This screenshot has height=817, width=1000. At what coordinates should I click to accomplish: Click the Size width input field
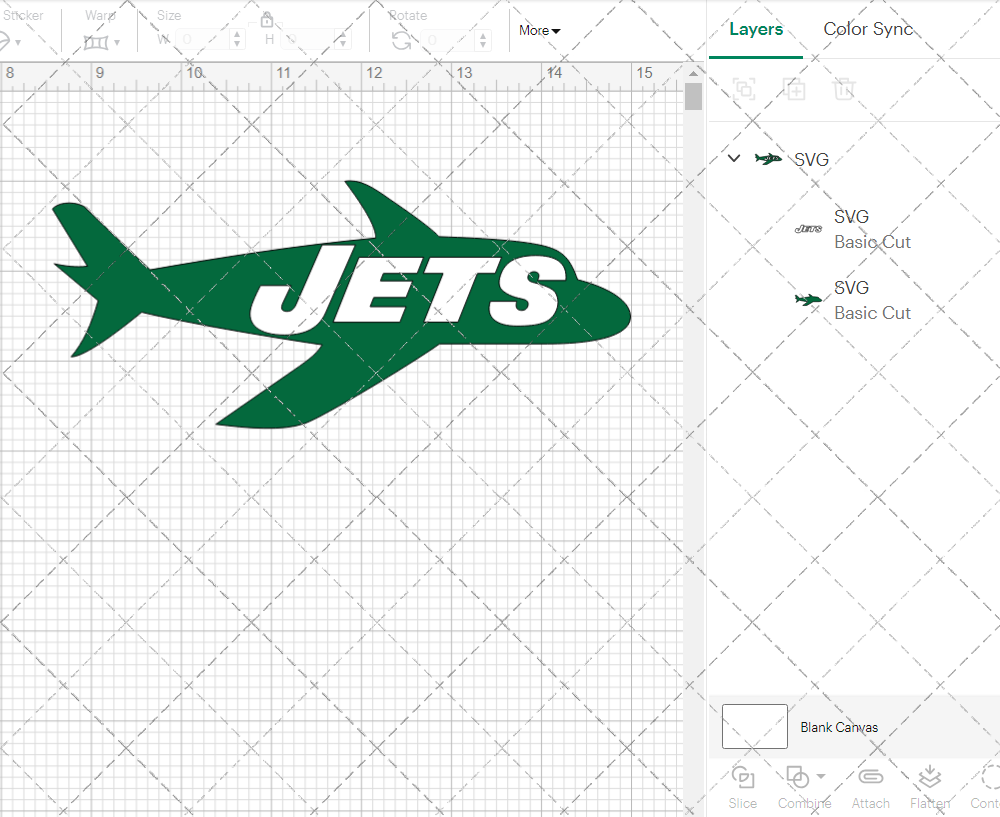point(202,40)
